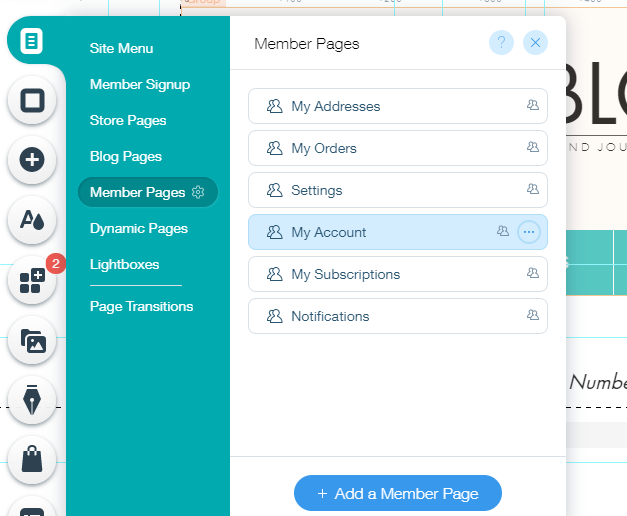
Task: Select the Site Menu category
Action: pyautogui.click(x=122, y=48)
